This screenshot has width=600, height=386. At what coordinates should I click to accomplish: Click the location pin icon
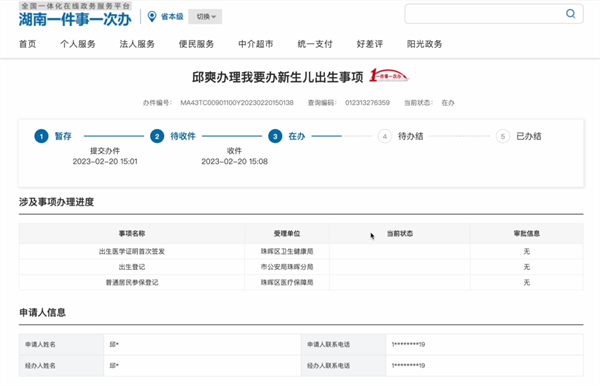click(152, 16)
